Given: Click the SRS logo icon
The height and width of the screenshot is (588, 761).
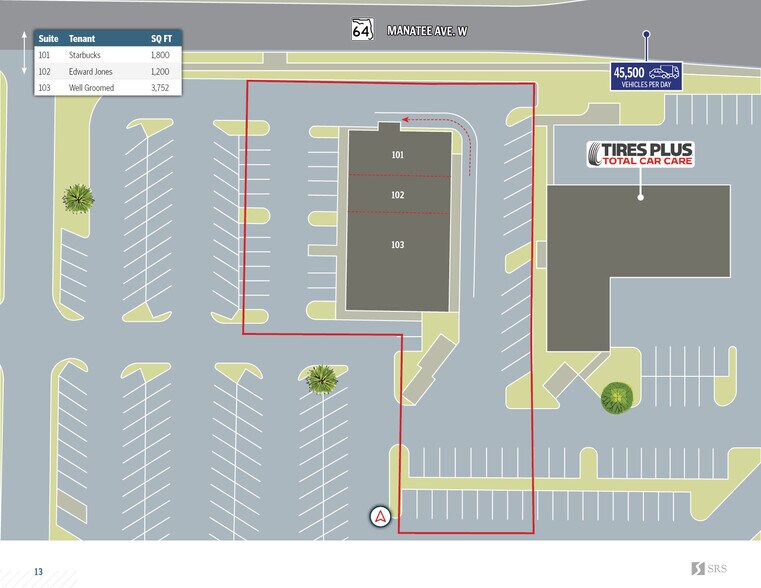Looking at the screenshot, I should pos(698,568).
